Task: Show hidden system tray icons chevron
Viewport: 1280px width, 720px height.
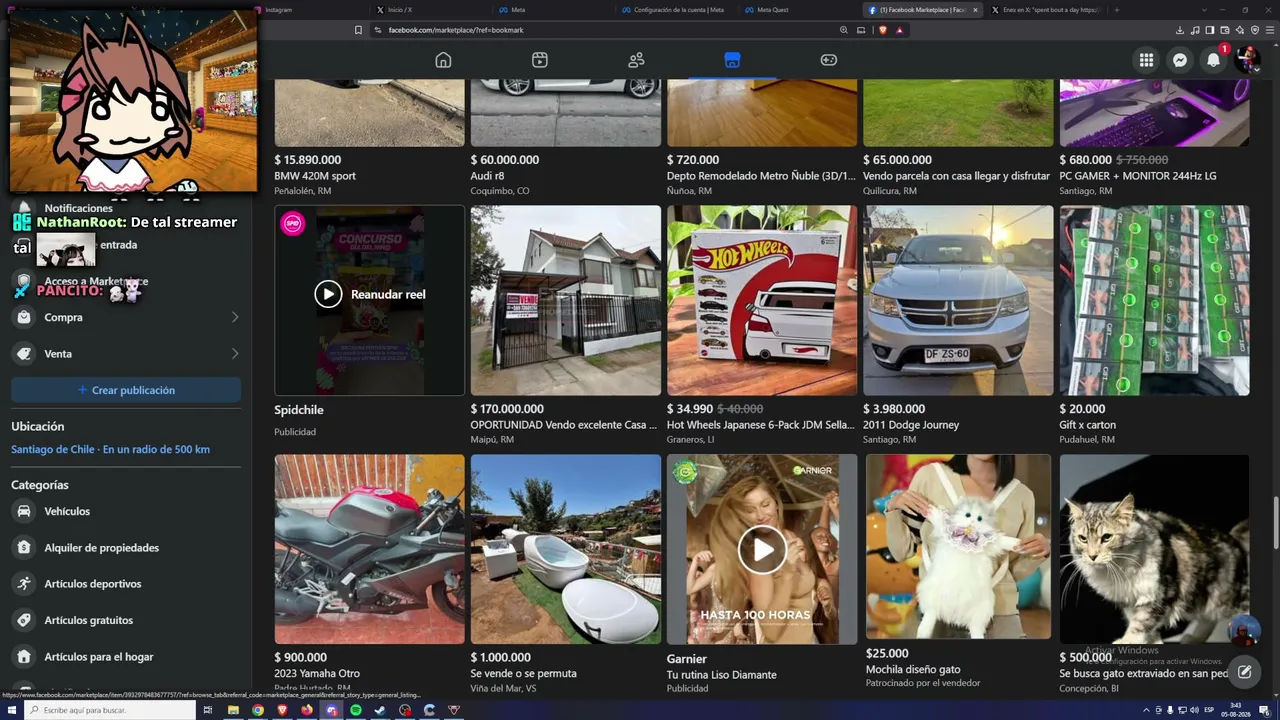Action: tap(1146, 710)
